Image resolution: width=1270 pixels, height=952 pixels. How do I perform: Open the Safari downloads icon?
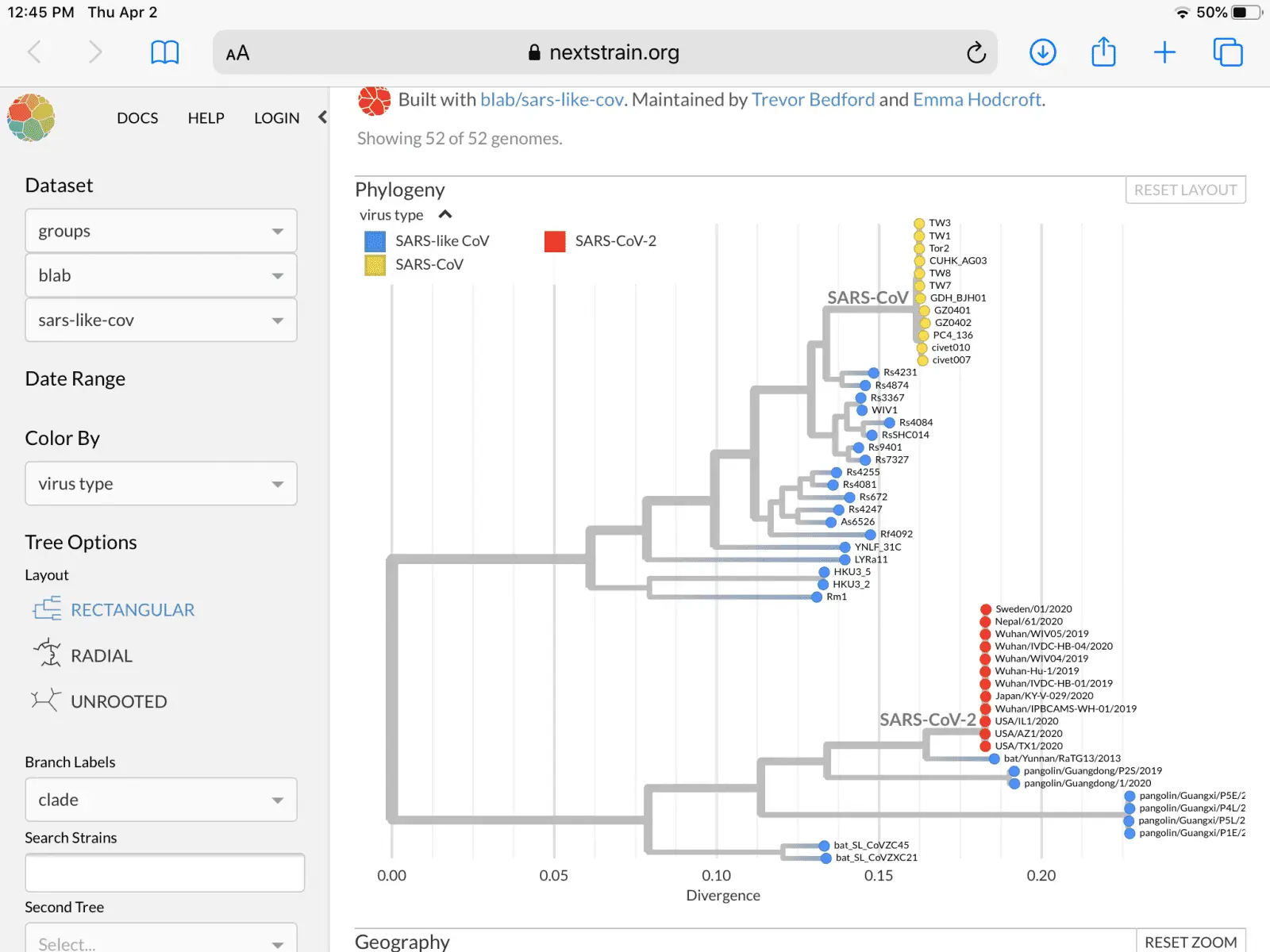pyautogui.click(x=1042, y=53)
